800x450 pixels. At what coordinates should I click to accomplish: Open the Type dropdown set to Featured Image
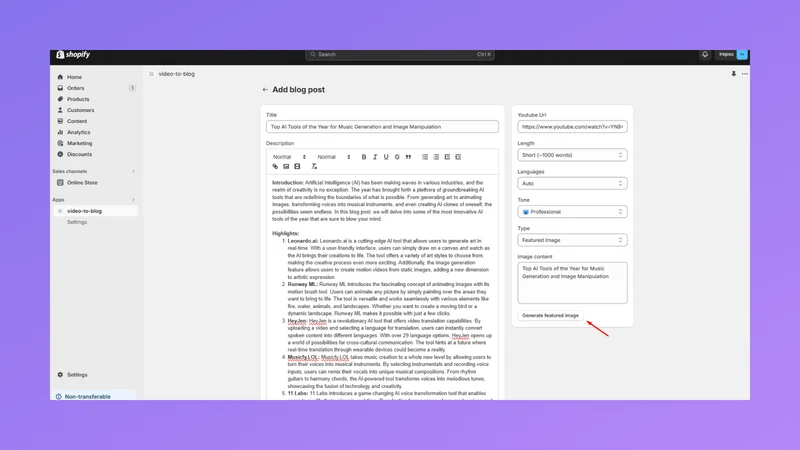click(x=572, y=240)
